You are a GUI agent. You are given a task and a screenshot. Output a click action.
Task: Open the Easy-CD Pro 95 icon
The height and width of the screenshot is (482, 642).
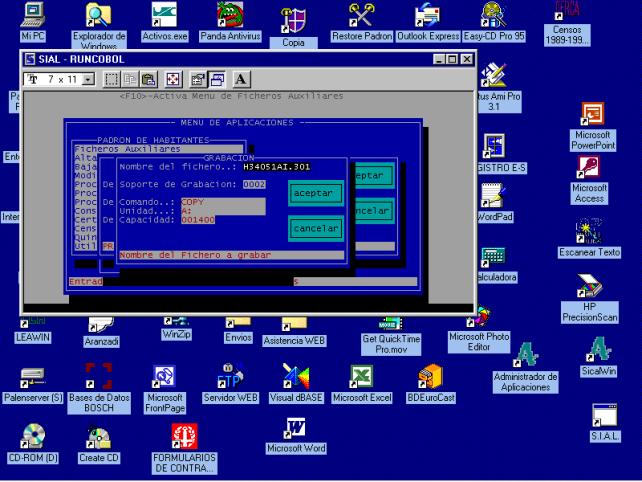(x=494, y=22)
